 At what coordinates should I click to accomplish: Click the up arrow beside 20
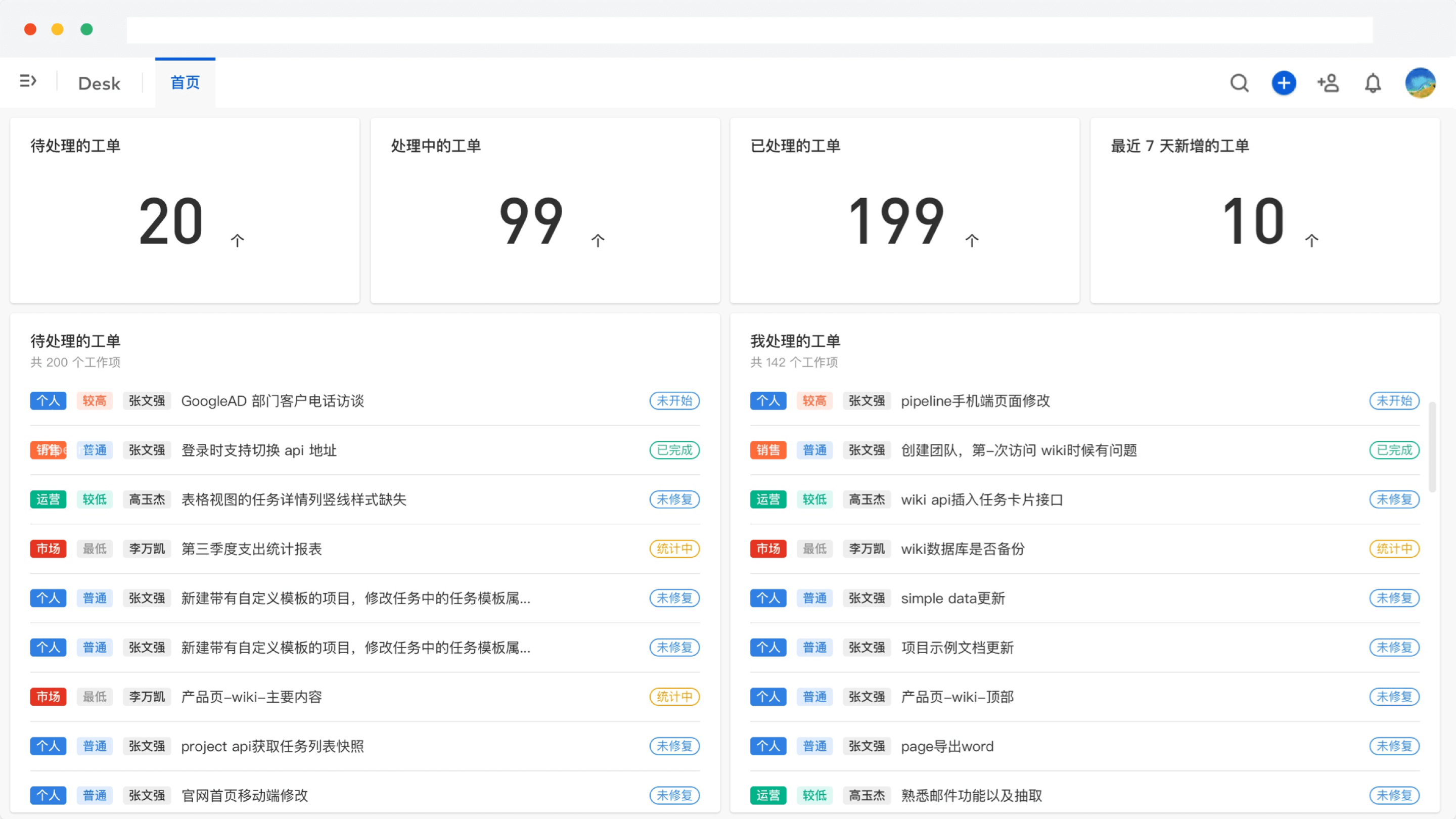pyautogui.click(x=238, y=241)
